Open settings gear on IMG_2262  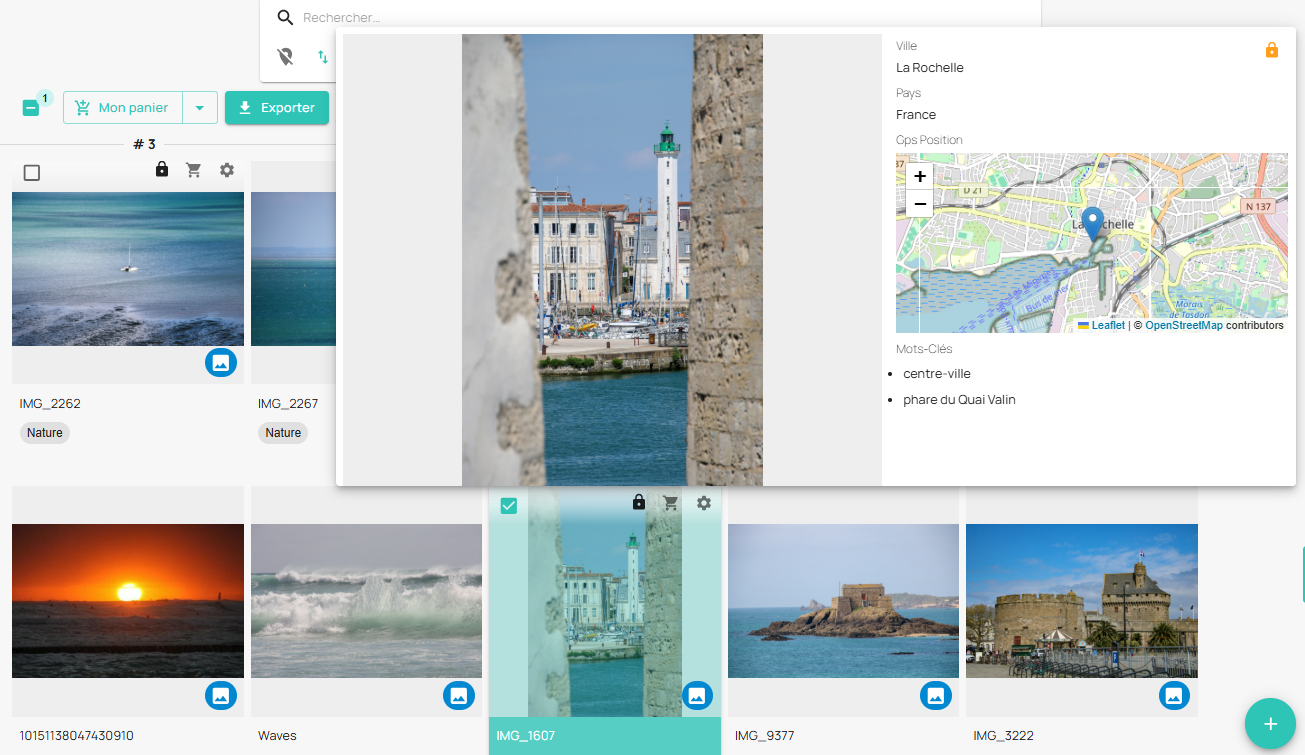click(227, 170)
